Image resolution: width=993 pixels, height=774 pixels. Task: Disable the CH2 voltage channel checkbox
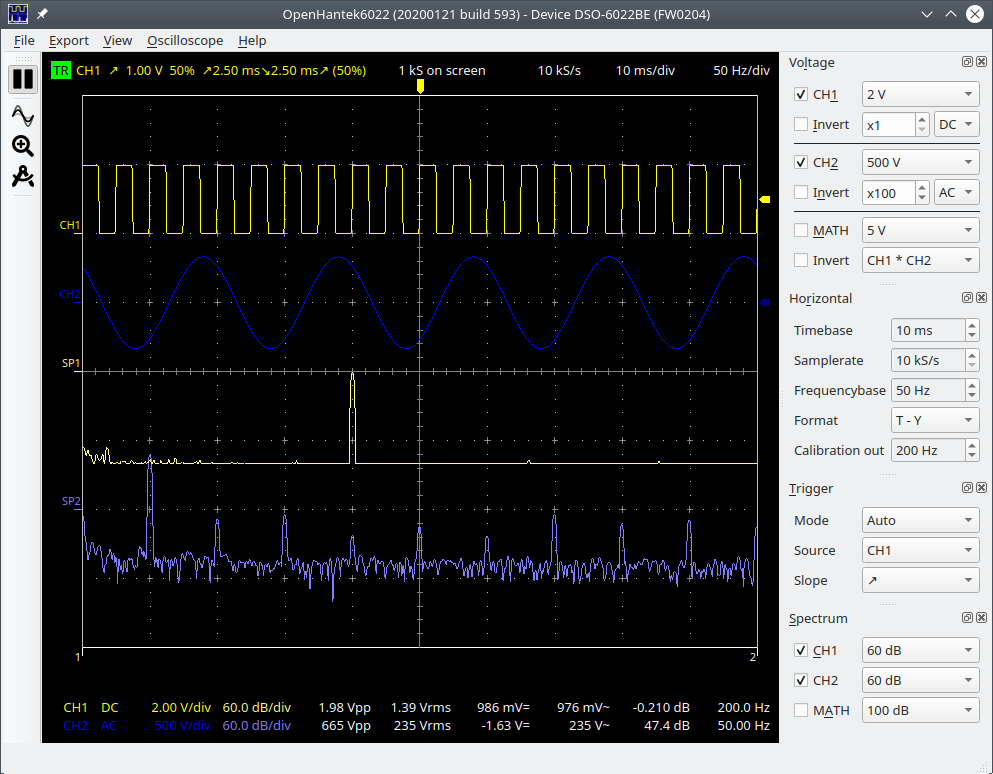[801, 162]
